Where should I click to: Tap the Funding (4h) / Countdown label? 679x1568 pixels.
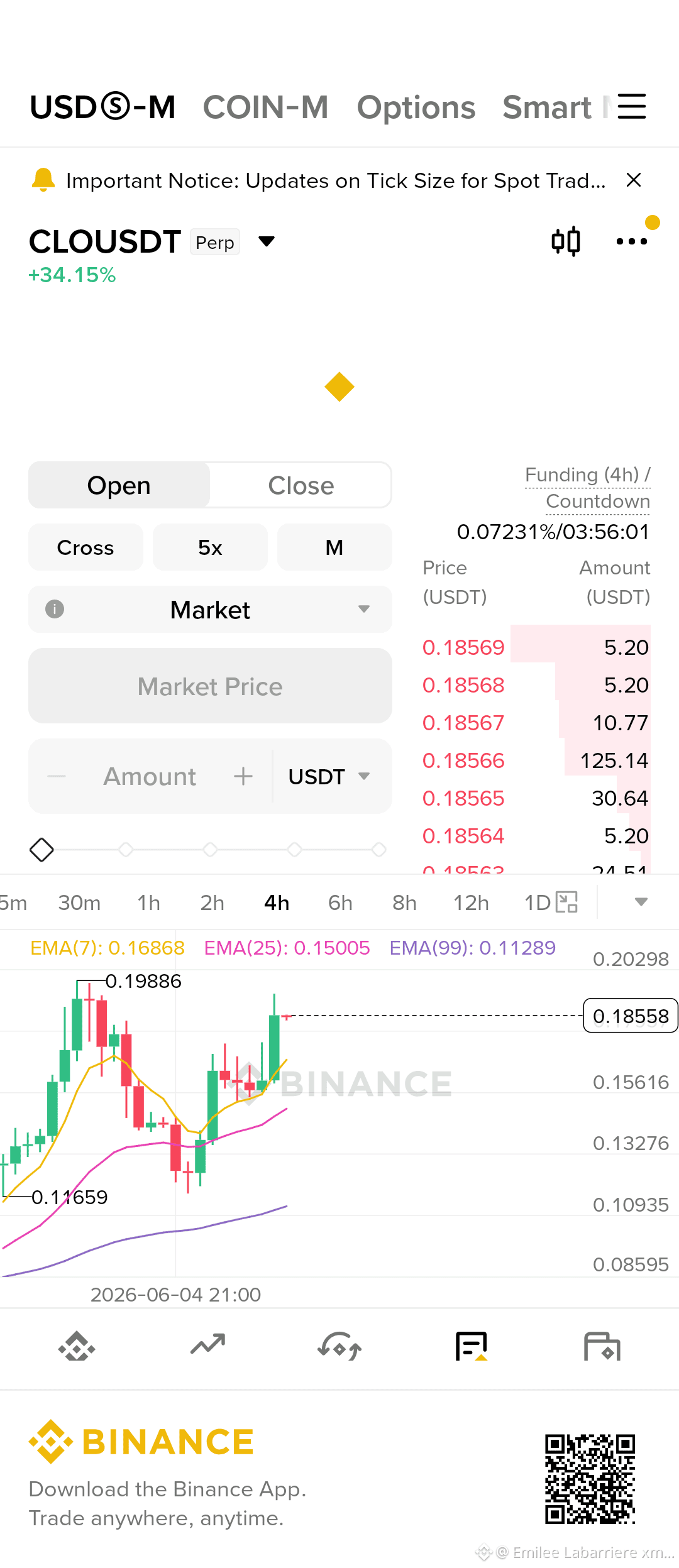[x=587, y=488]
